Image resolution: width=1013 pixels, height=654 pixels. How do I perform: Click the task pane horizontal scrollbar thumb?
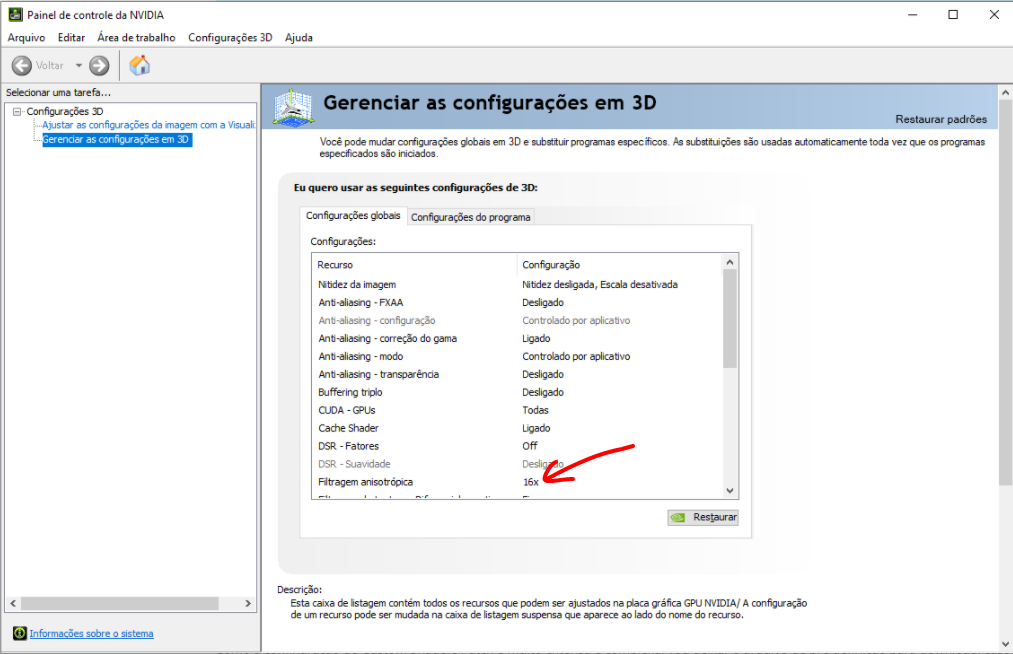coord(120,603)
